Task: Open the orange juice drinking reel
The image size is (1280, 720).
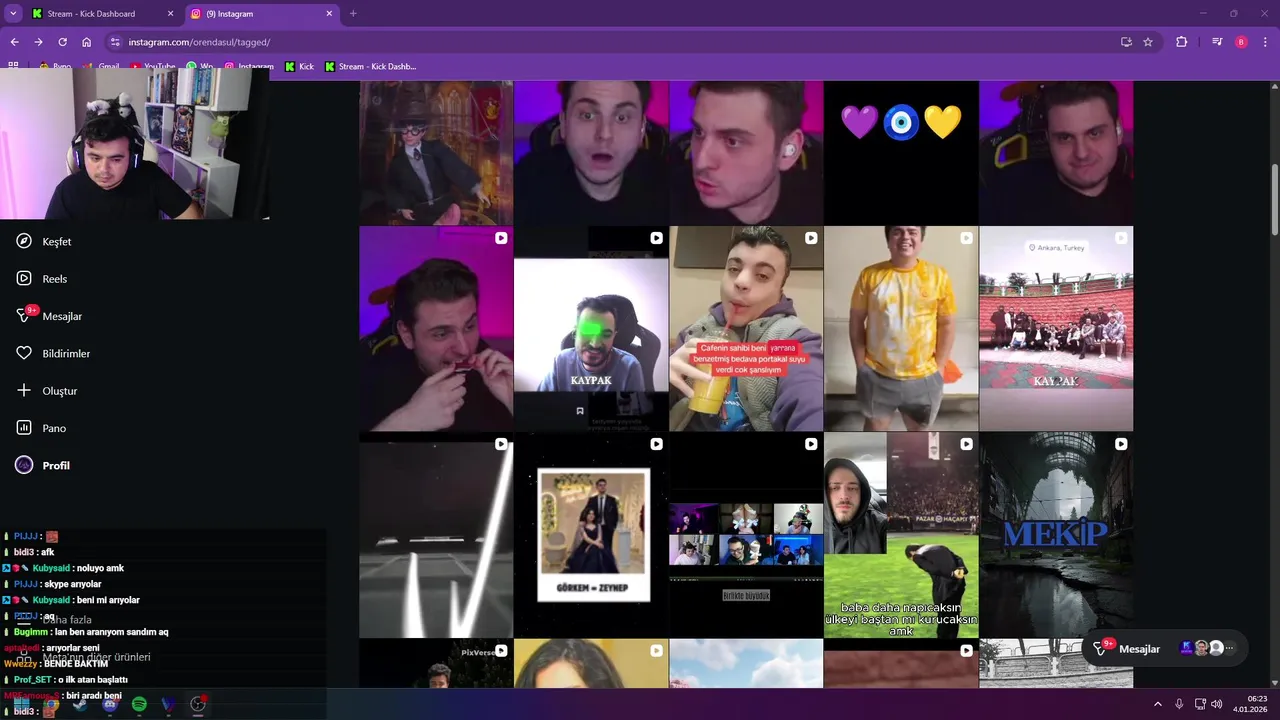Action: click(746, 328)
